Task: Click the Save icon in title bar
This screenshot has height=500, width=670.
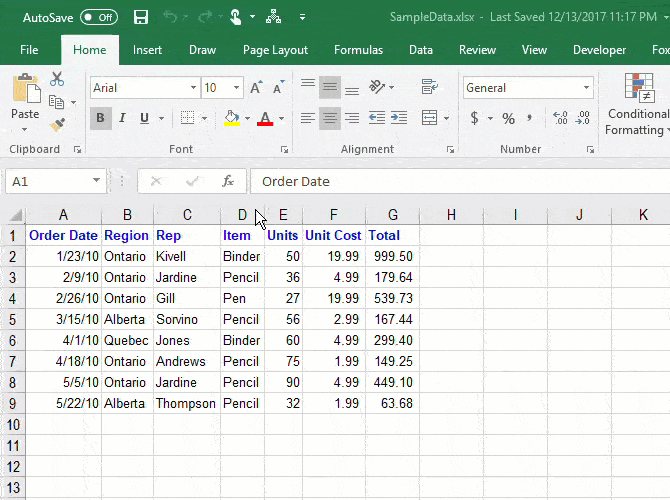Action: (x=141, y=17)
